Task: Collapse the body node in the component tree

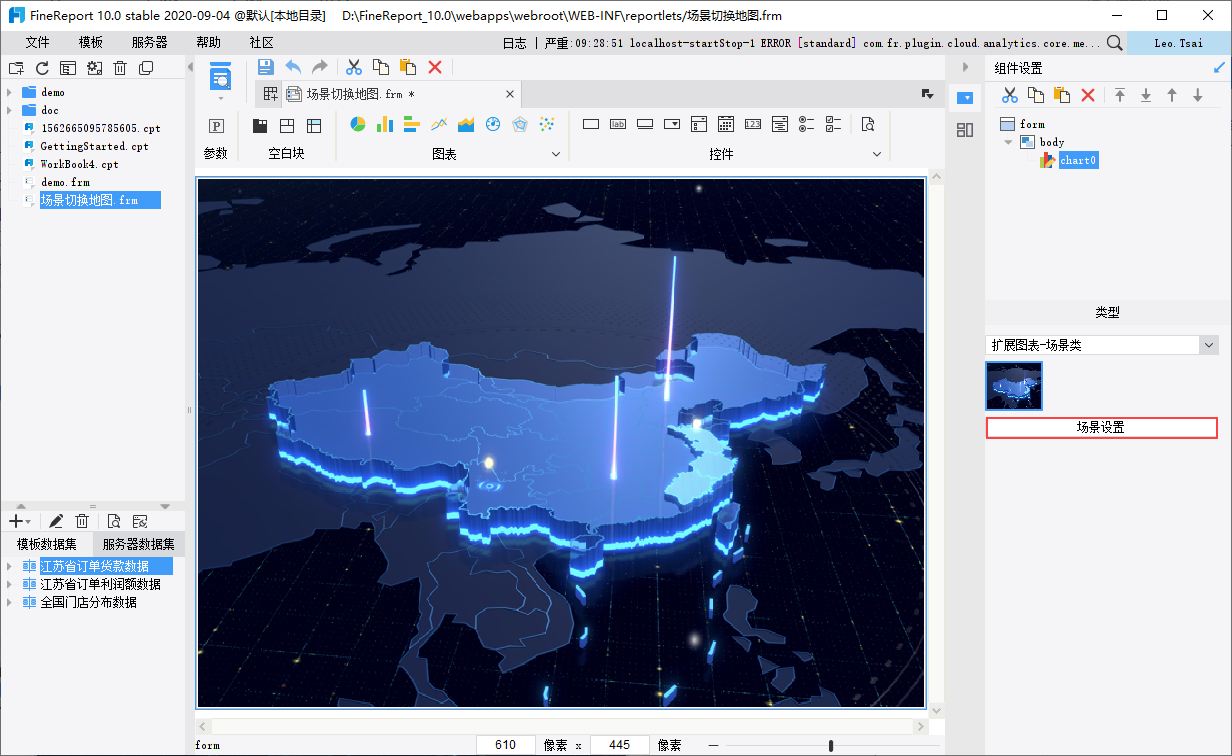Action: [1009, 142]
